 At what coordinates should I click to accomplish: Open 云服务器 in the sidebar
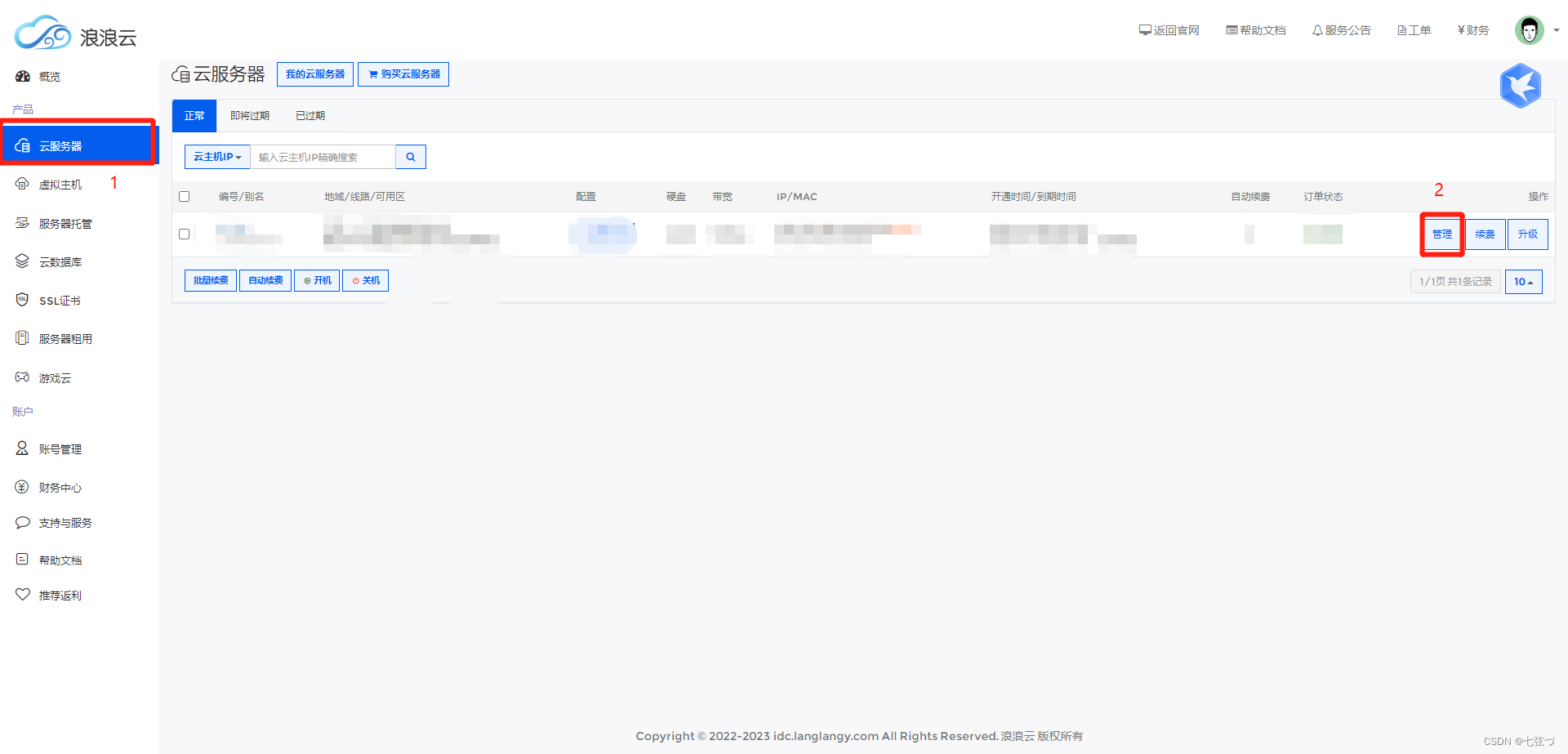pos(78,146)
